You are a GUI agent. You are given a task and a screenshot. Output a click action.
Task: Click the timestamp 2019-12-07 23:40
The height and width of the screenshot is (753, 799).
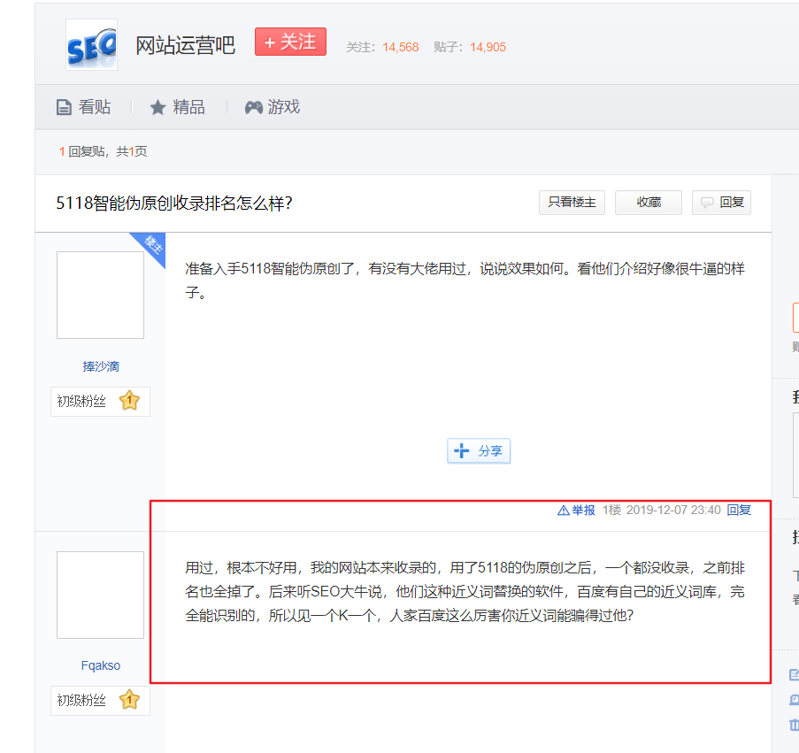point(673,510)
